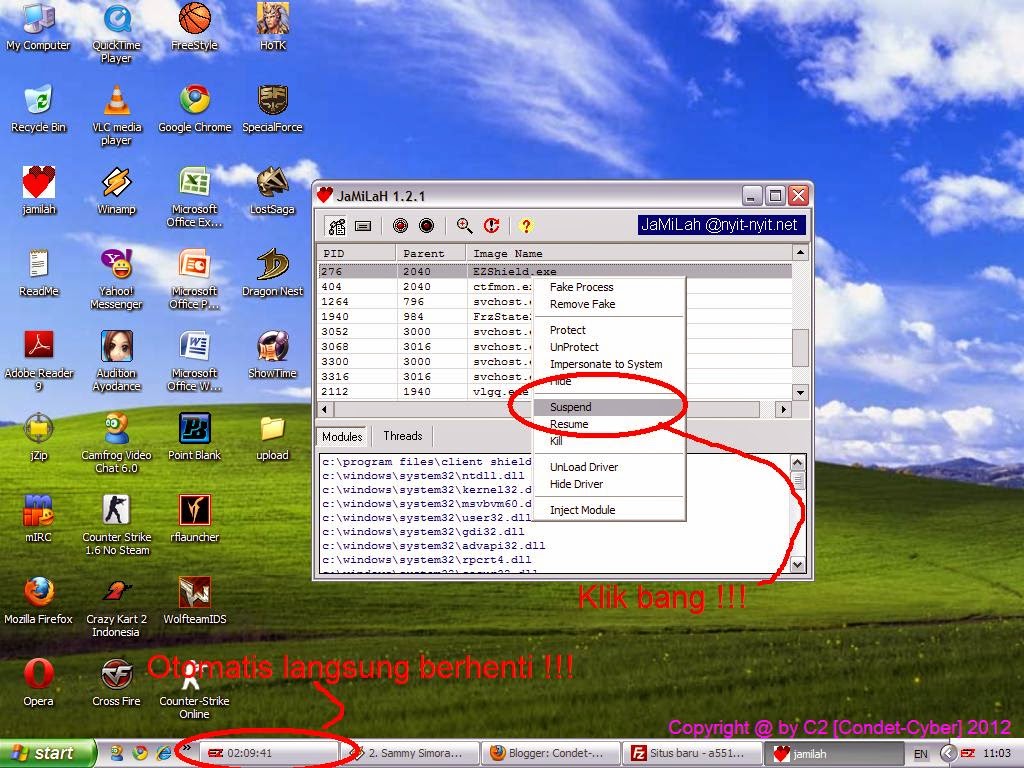
Task: Choose Inject Module menu entry
Action: coord(609,510)
